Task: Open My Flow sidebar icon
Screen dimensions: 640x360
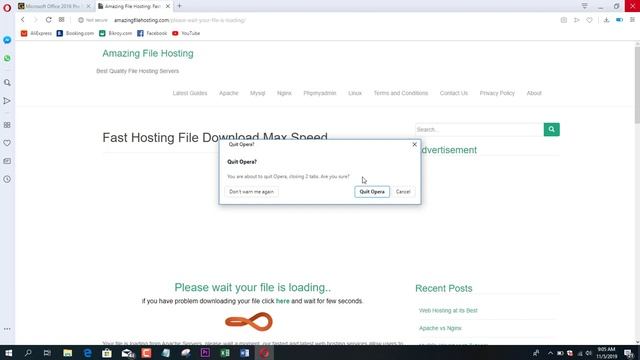Action: point(7,101)
